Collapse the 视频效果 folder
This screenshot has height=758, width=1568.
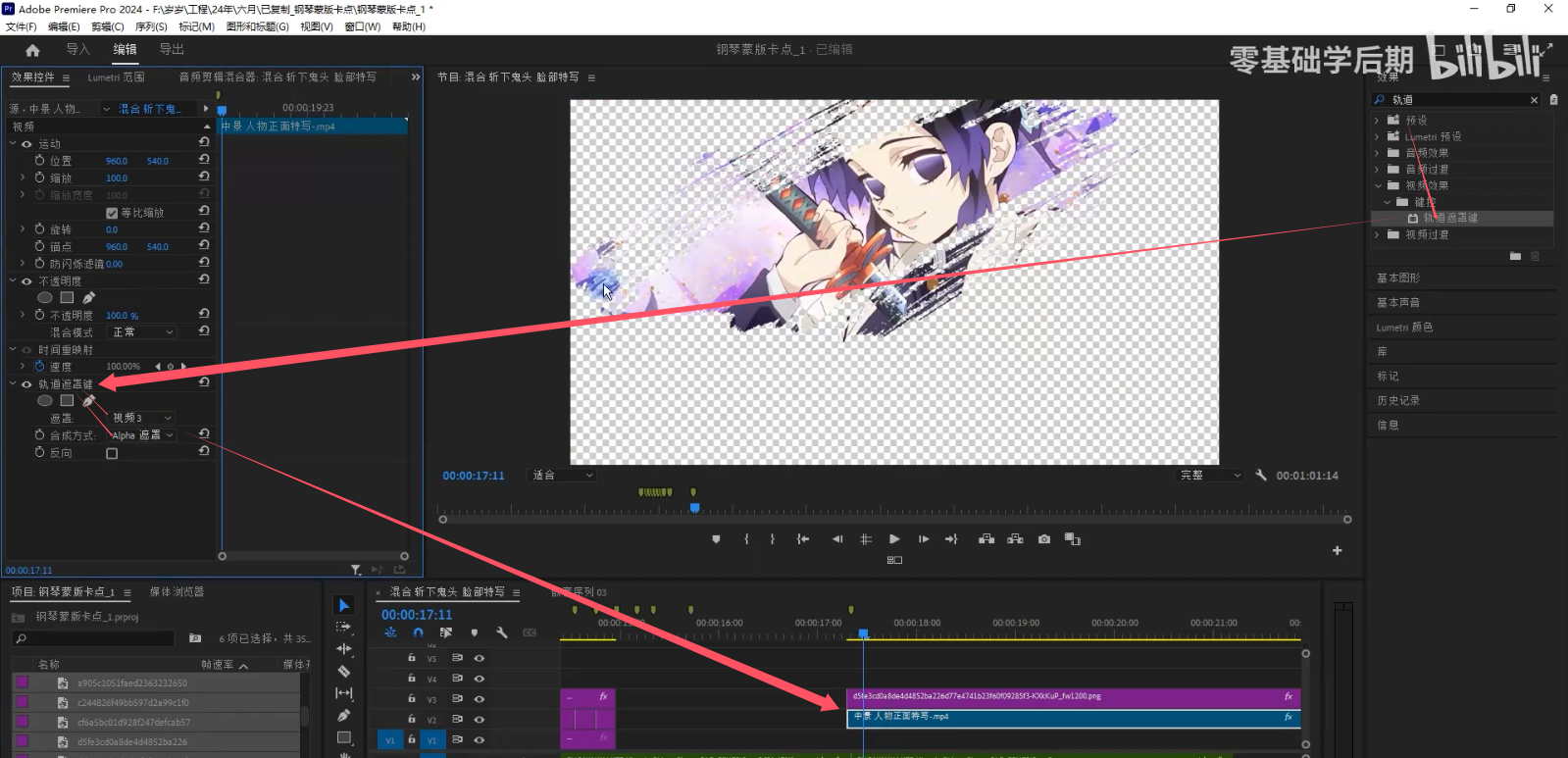1377,185
